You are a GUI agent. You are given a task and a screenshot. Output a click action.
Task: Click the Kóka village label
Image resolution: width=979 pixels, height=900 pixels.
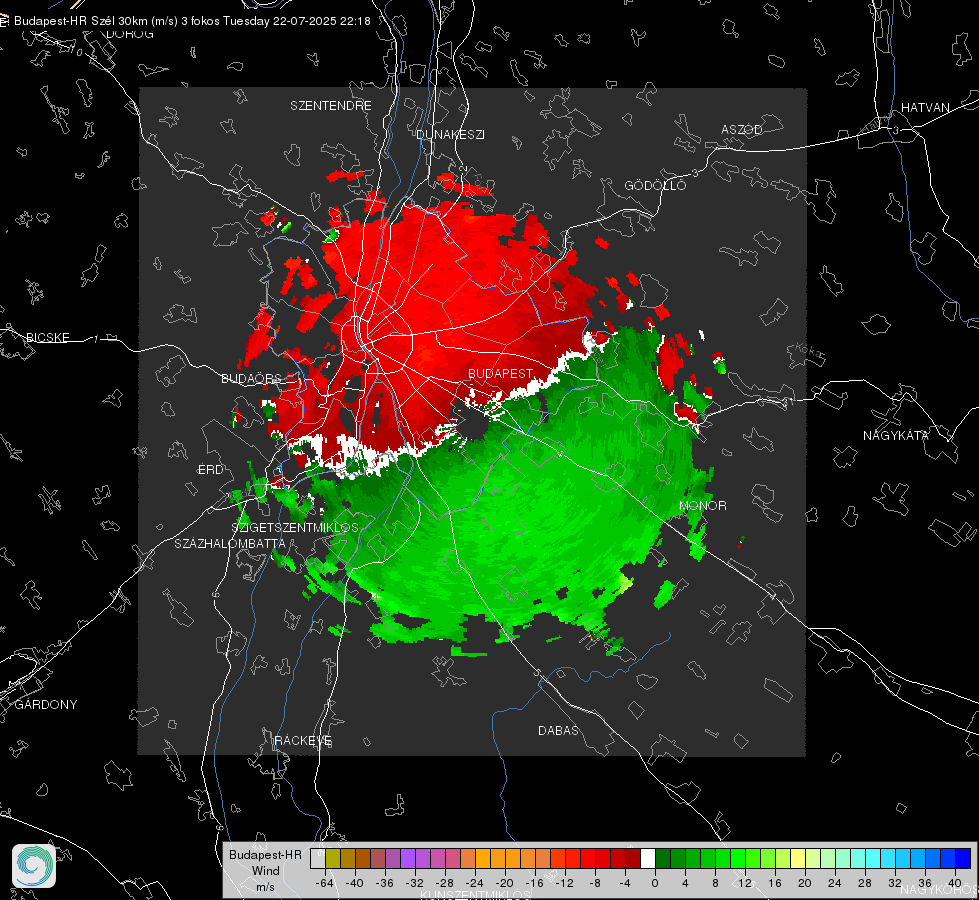click(x=808, y=351)
